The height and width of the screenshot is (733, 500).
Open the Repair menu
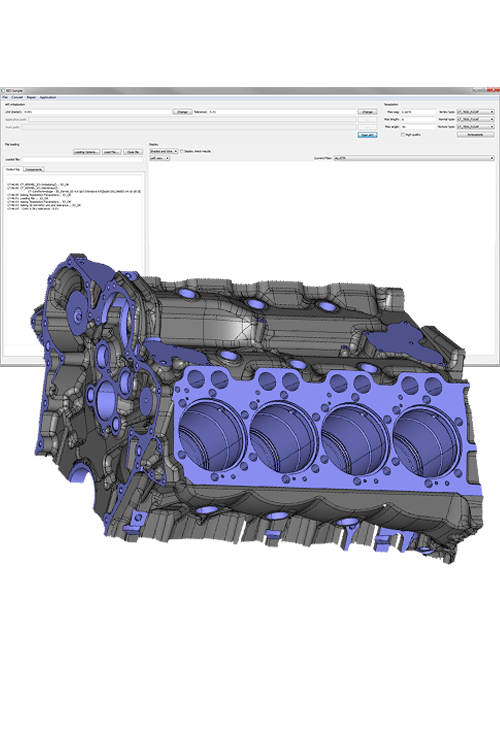pos(31,98)
